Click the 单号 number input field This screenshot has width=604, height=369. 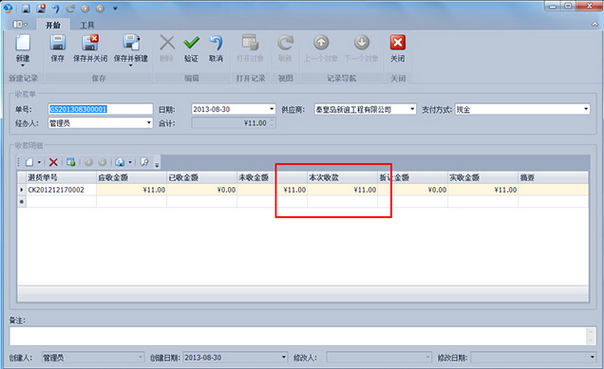pos(101,109)
